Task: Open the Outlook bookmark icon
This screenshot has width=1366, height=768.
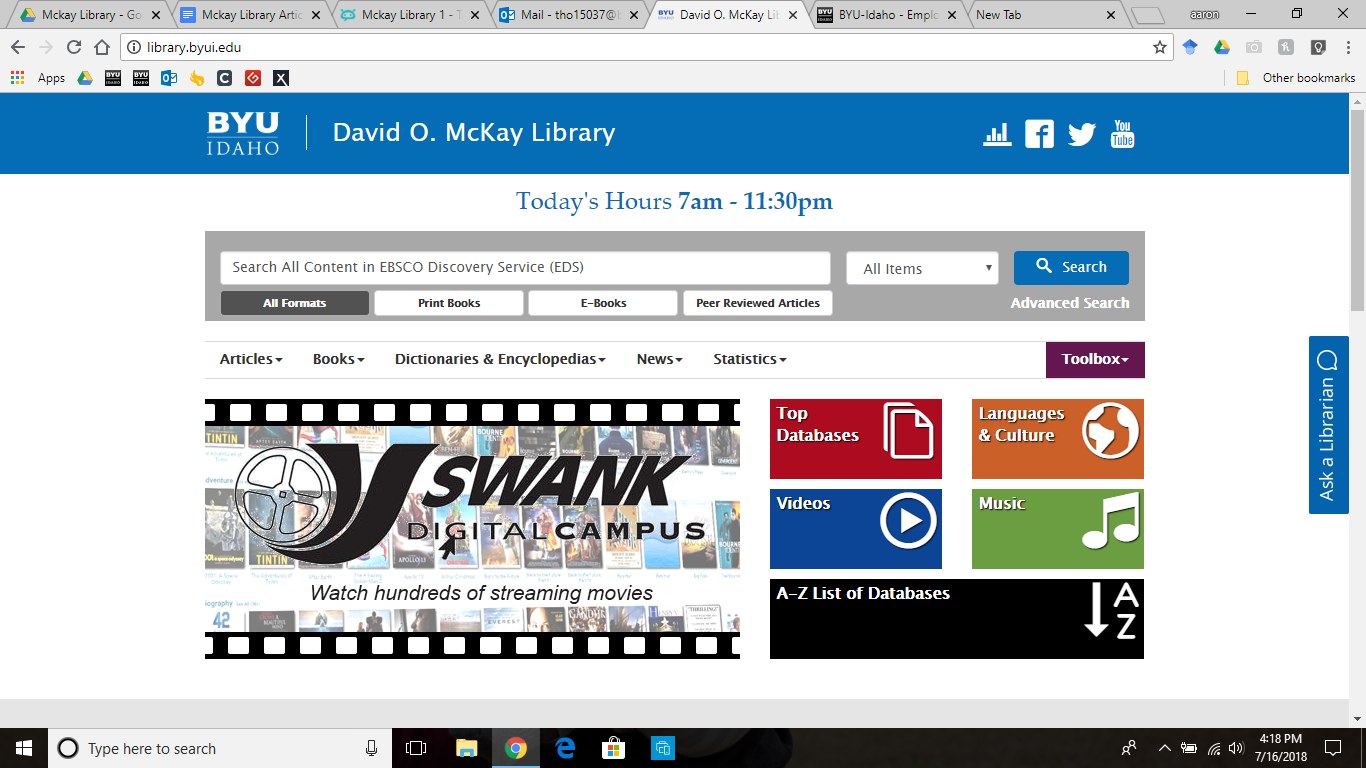Action: [x=169, y=77]
